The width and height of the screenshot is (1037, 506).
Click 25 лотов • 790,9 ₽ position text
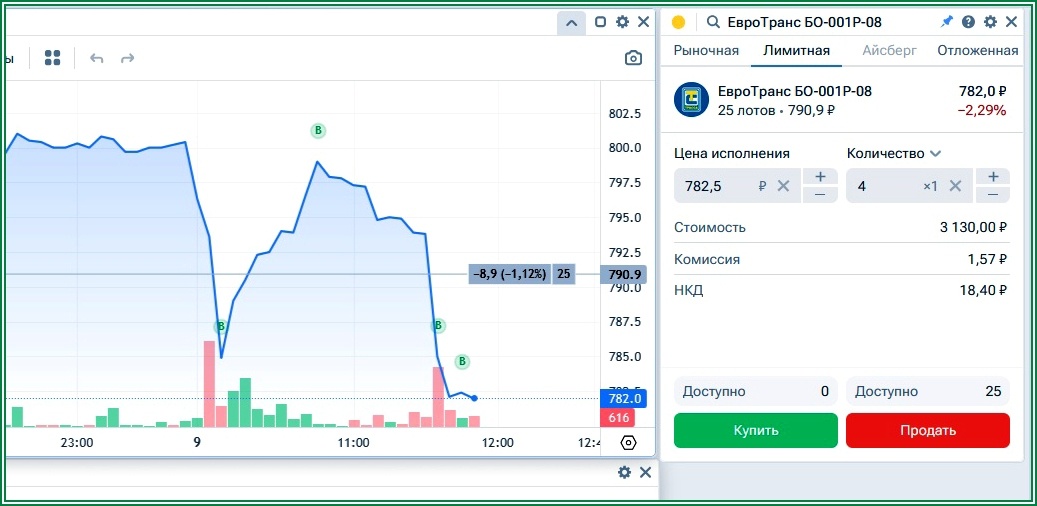coord(776,110)
